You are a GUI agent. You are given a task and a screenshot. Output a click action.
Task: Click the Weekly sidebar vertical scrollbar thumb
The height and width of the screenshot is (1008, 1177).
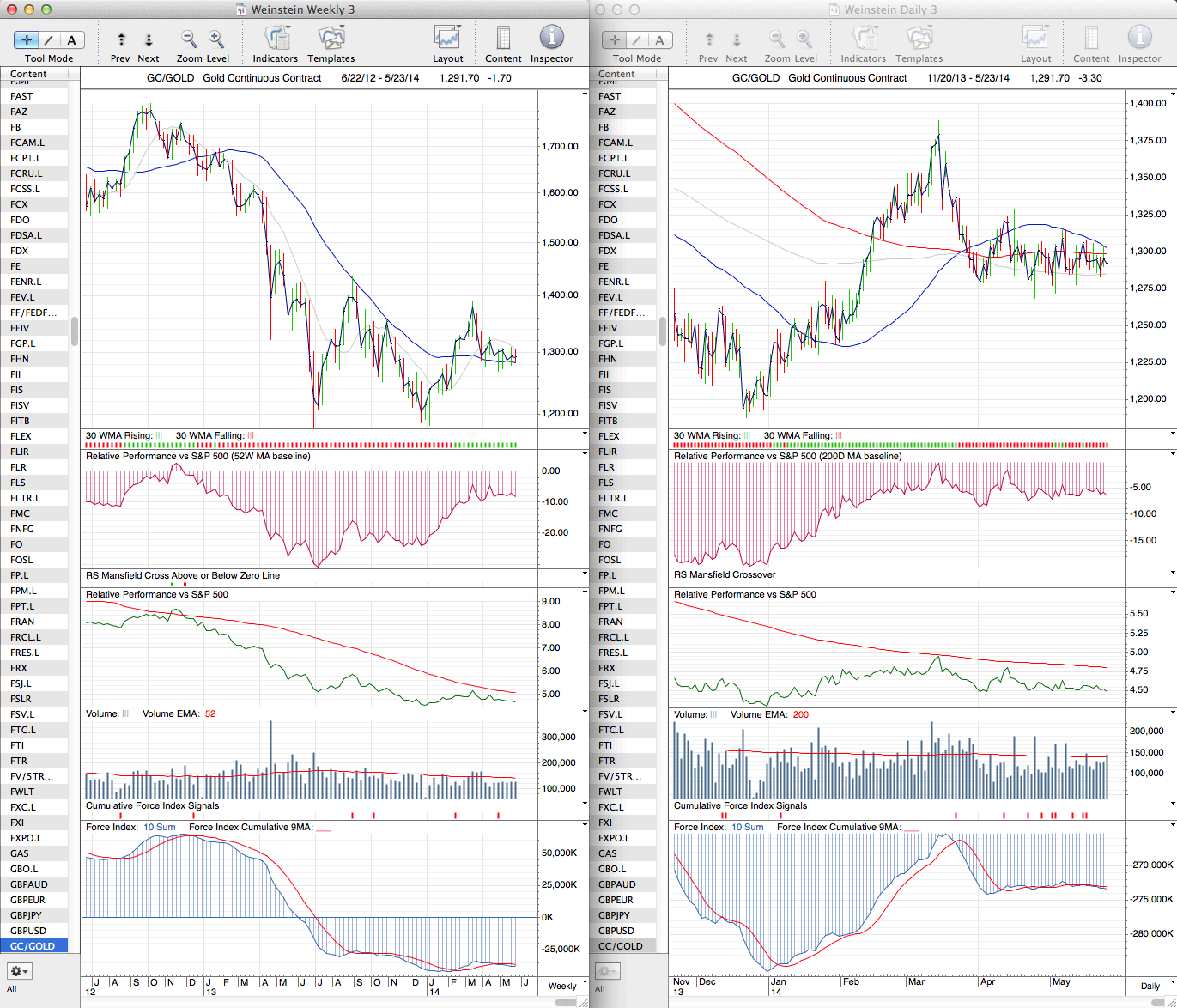pyautogui.click(x=75, y=331)
